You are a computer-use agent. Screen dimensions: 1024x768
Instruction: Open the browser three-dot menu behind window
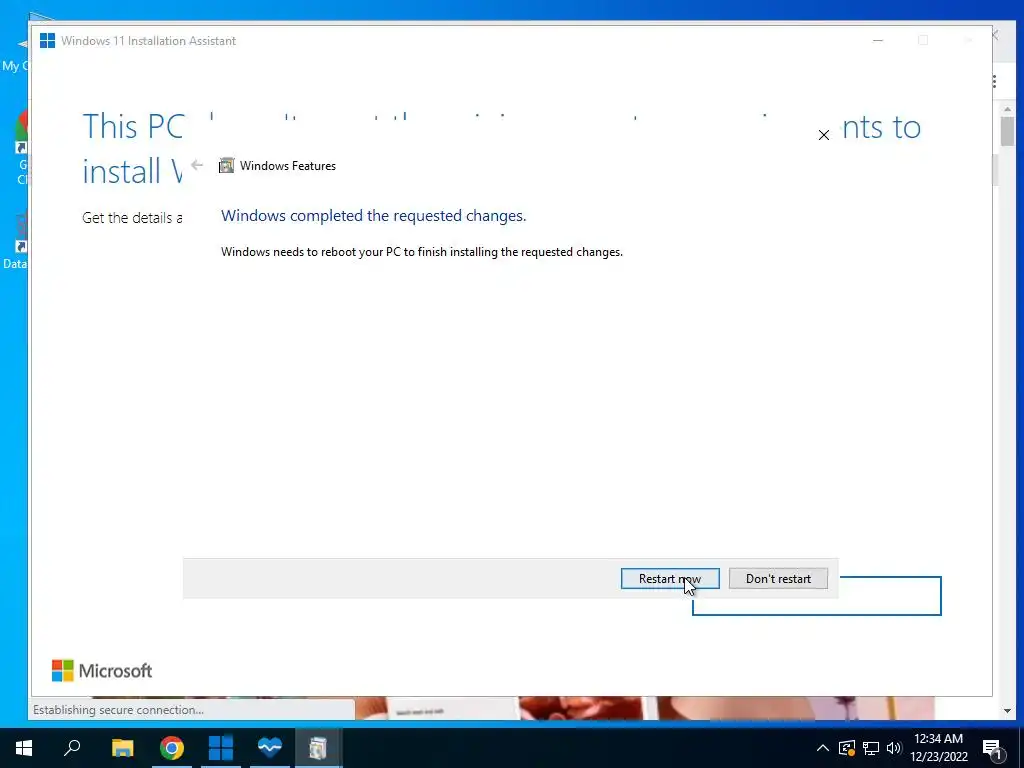coord(994,82)
